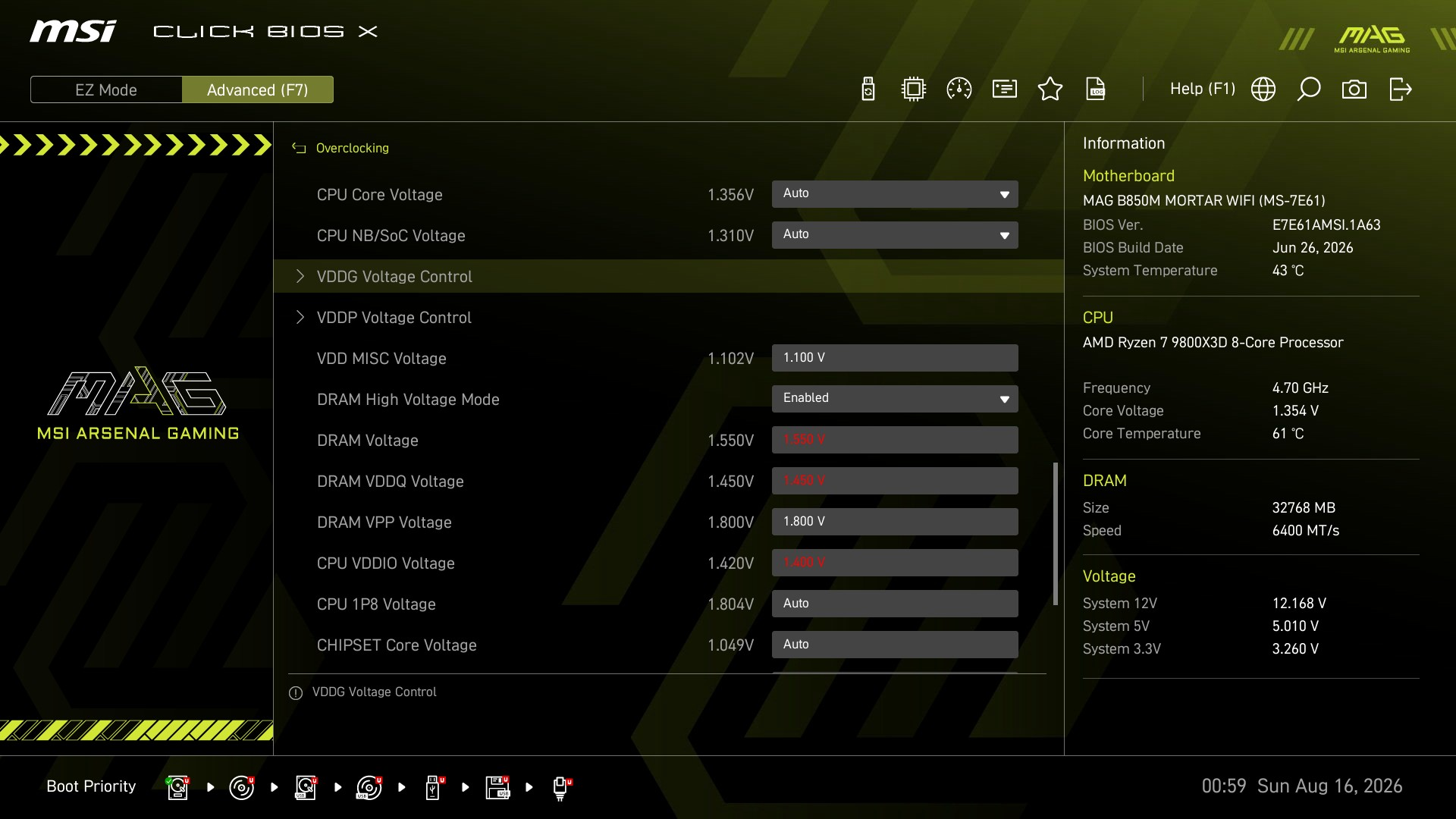The height and width of the screenshot is (819, 1456).
Task: Click the settings list vertical scrollbar
Action: [x=1056, y=534]
